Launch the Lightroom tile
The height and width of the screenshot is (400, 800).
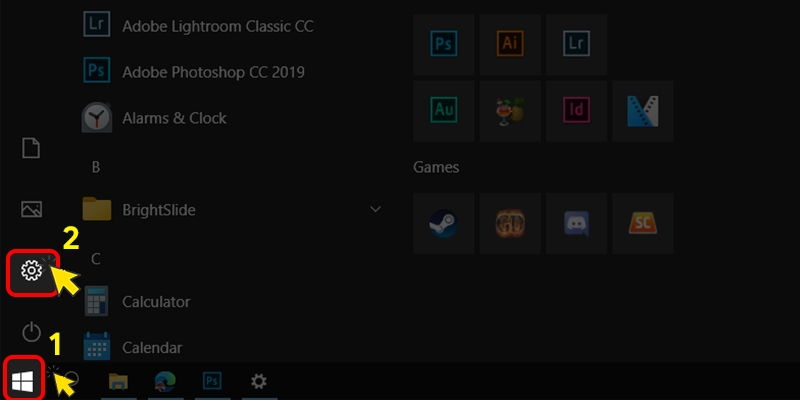(577, 44)
